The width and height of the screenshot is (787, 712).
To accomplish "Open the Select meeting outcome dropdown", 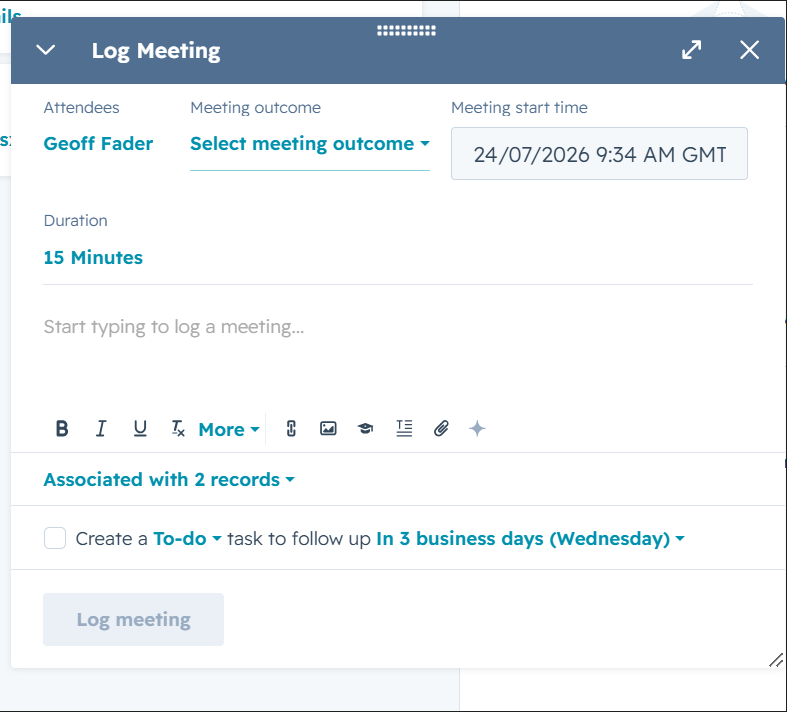I will (x=310, y=144).
